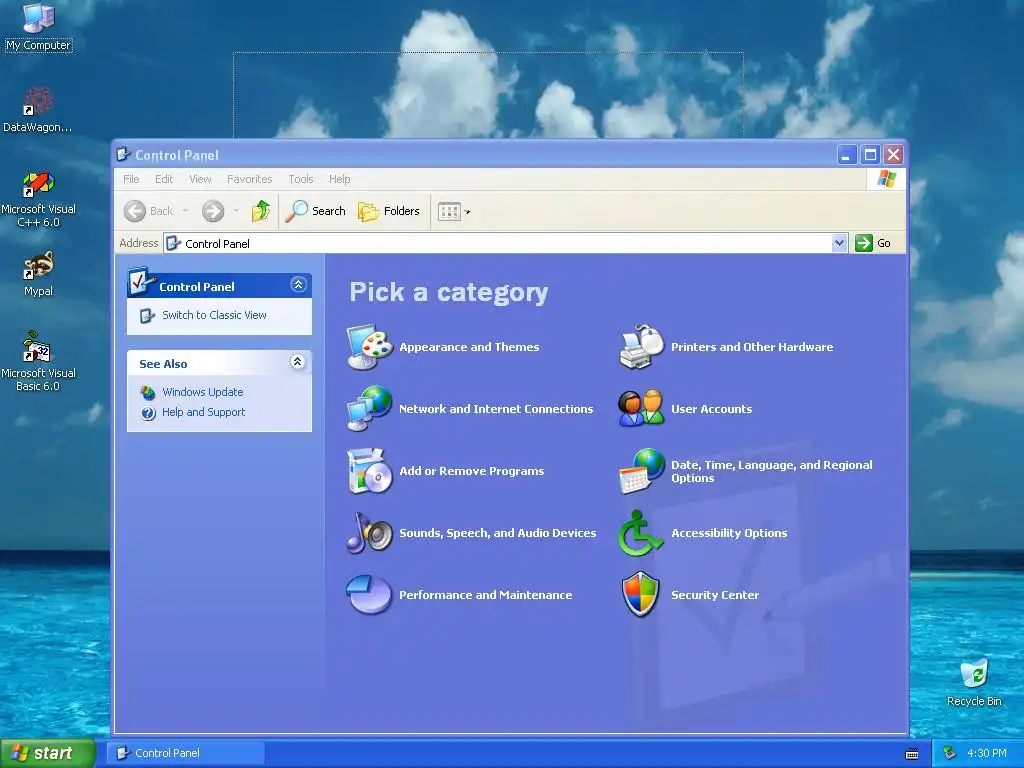Click the Control Panel taskbar button
This screenshot has width=1024, height=768.
pyautogui.click(x=185, y=753)
